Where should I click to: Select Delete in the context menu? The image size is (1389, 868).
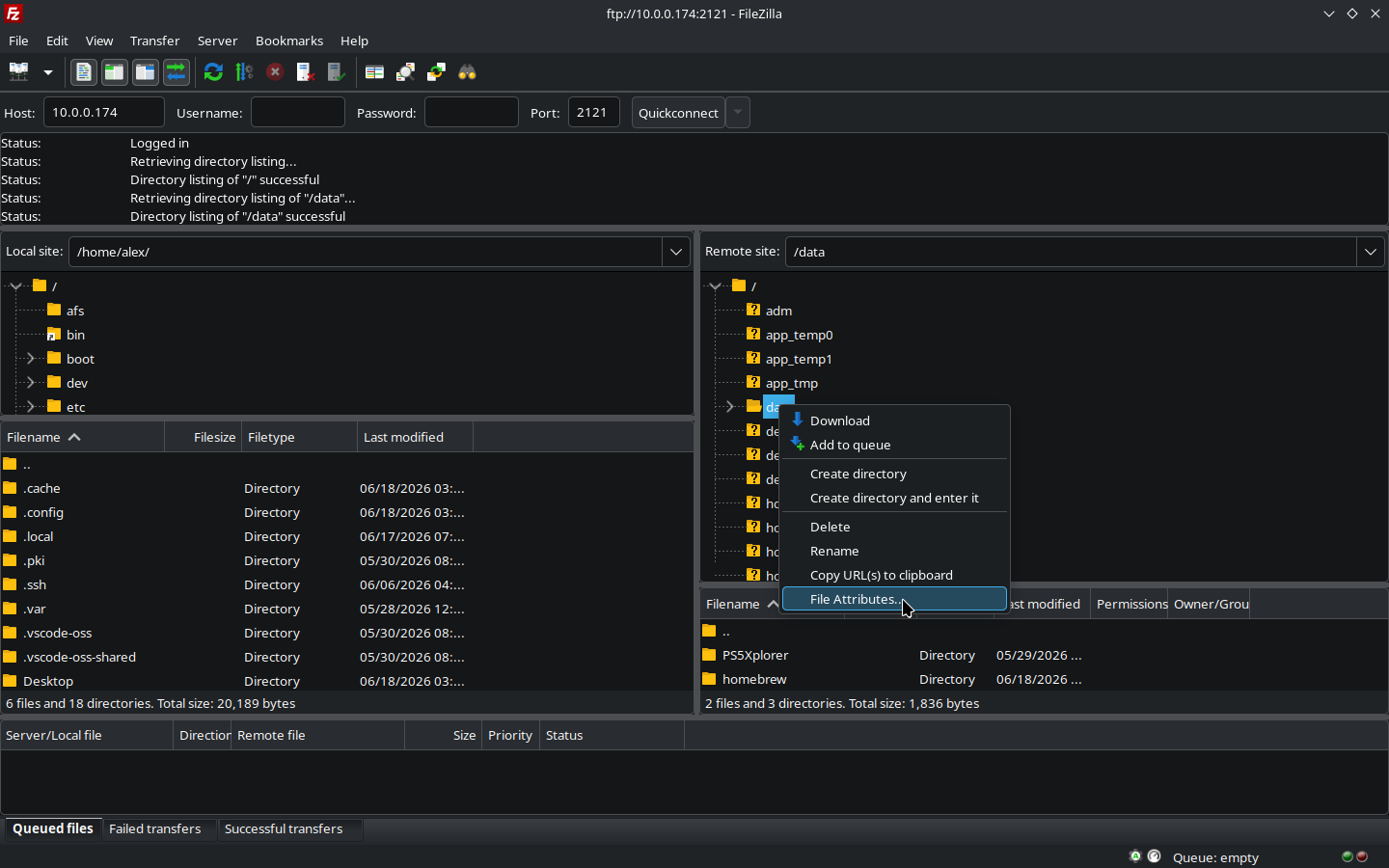coord(894,527)
